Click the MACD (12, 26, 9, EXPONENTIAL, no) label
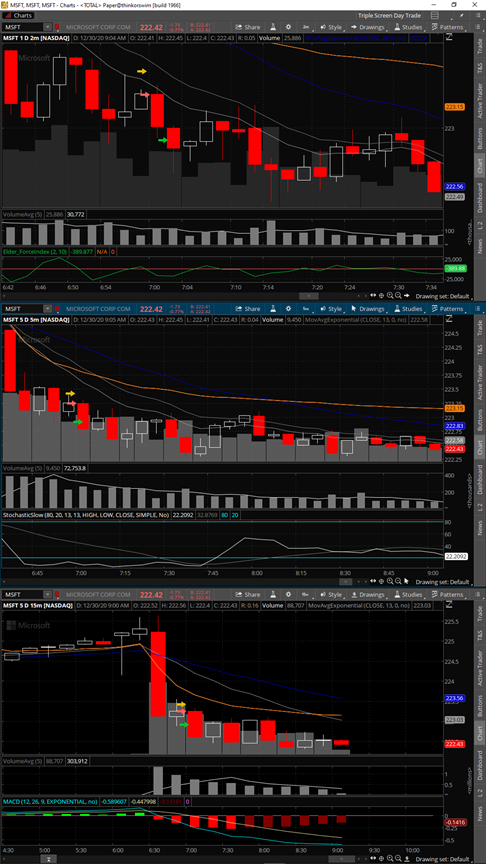486x864 pixels. tap(50, 801)
